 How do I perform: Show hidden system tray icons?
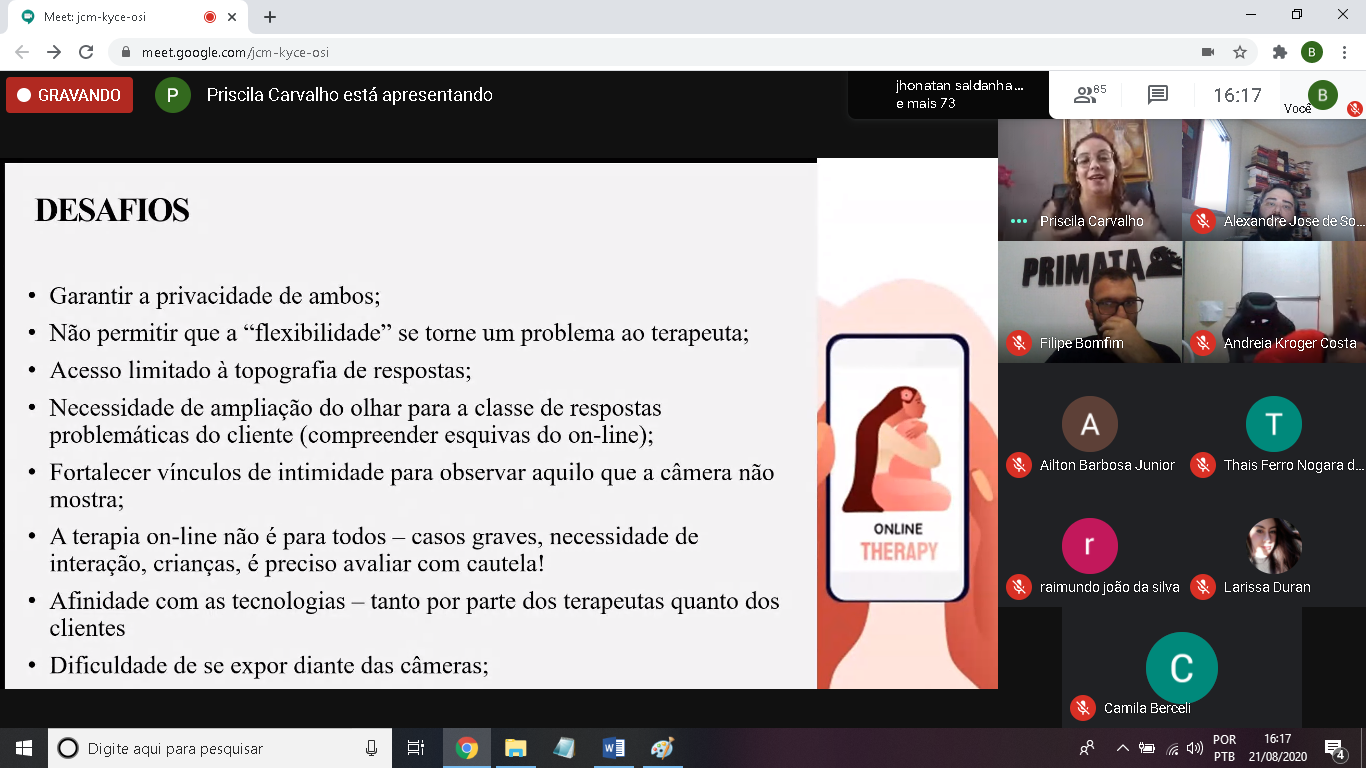(x=1122, y=748)
